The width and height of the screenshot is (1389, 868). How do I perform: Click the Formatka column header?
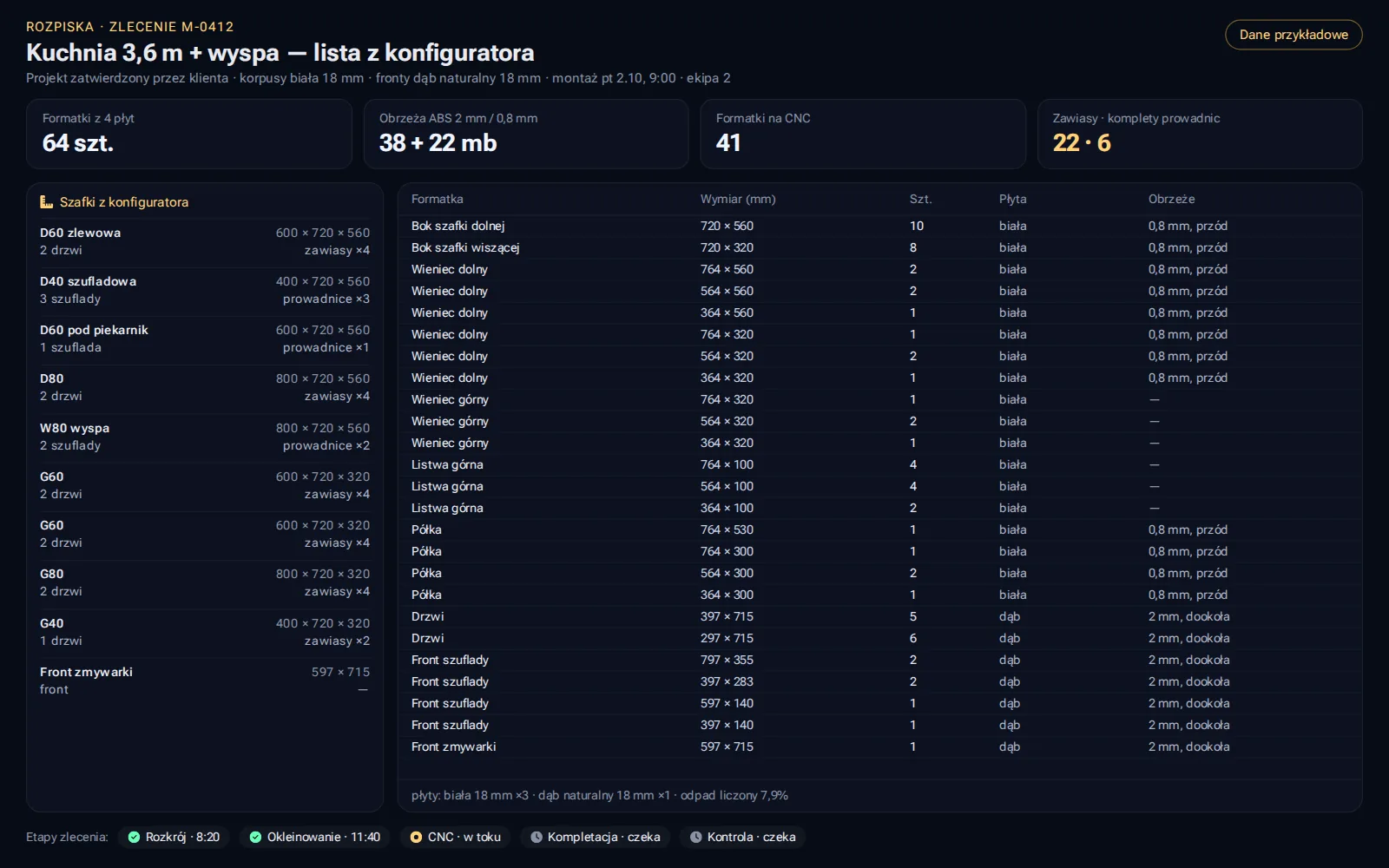(x=438, y=199)
